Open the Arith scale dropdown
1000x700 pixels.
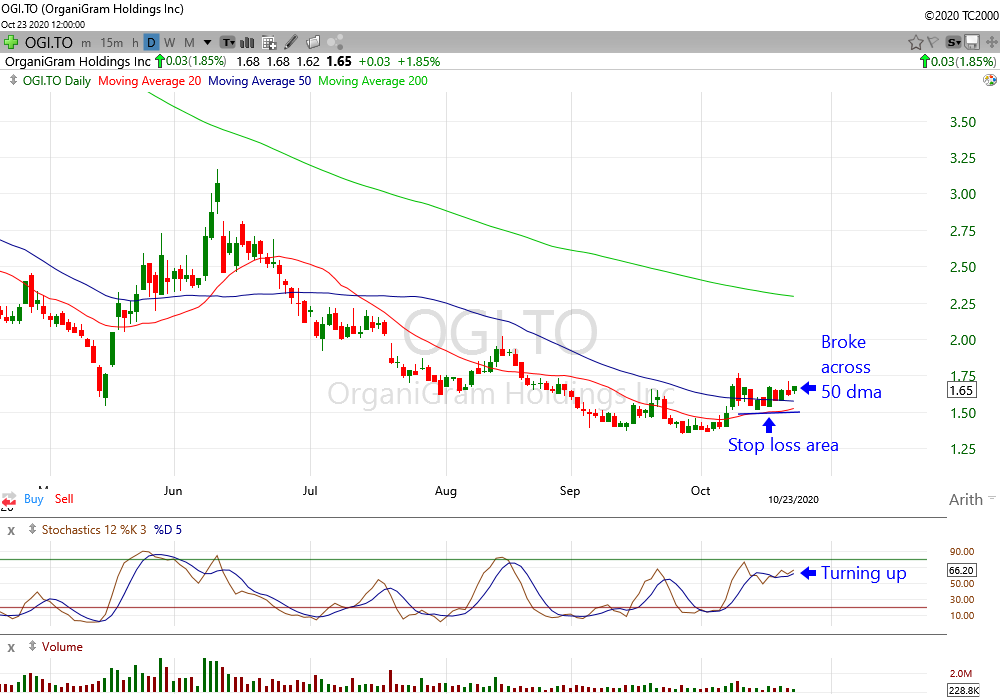[x=972, y=499]
